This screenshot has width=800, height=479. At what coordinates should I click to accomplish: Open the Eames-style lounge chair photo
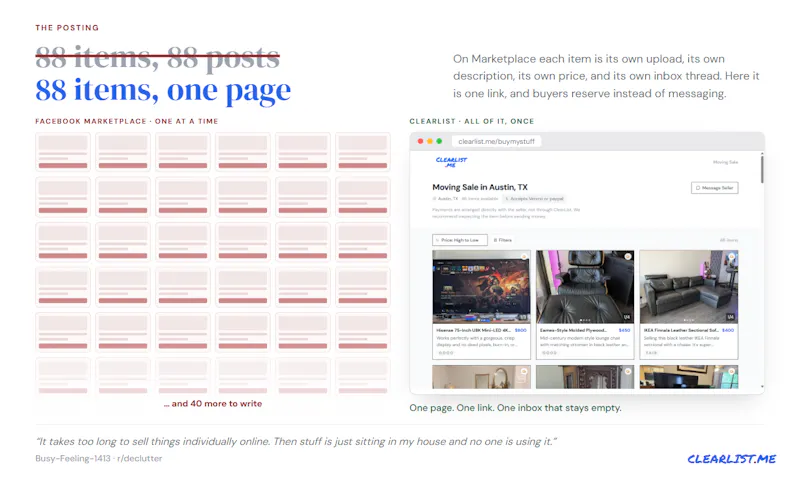tap(585, 287)
